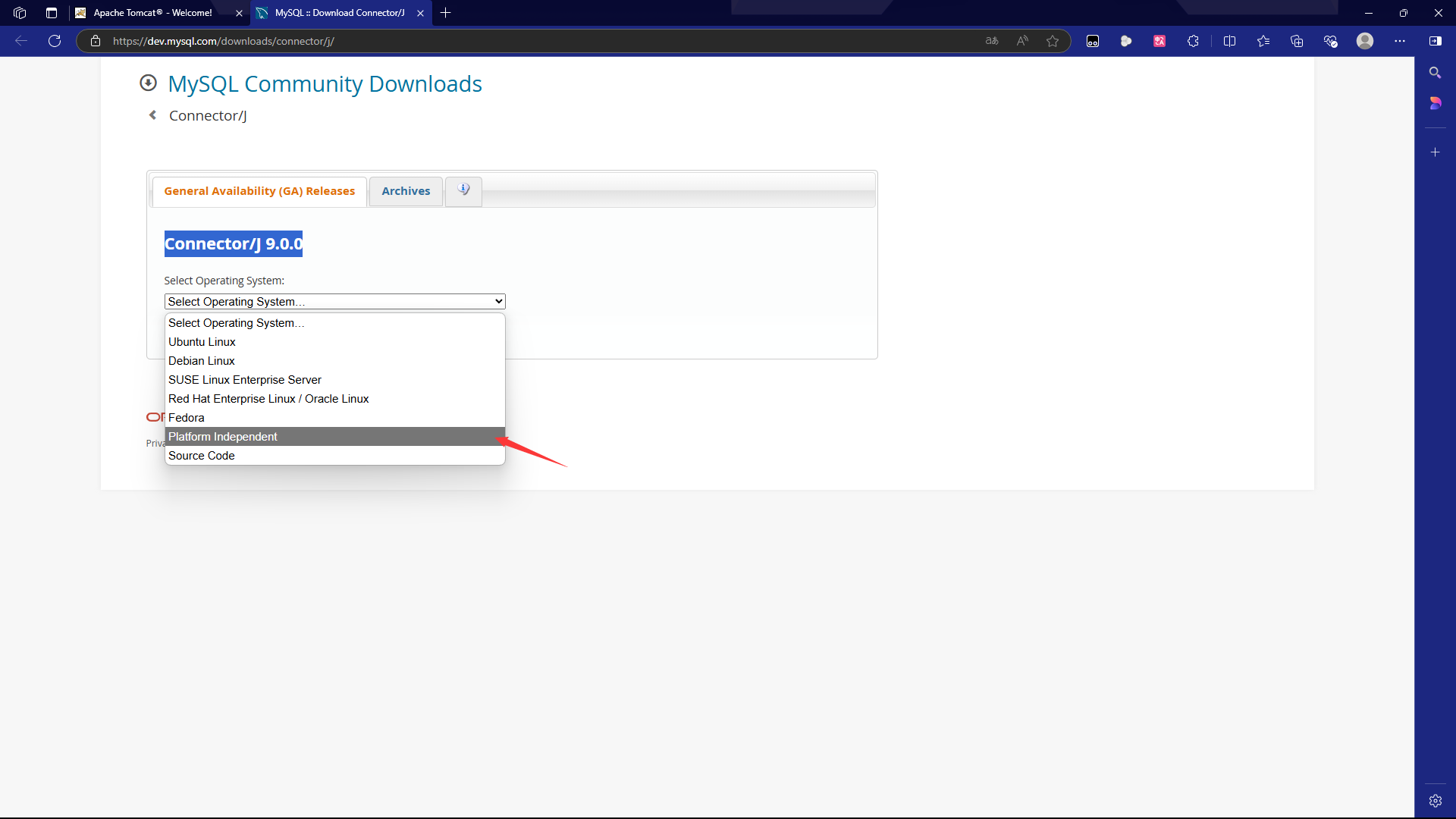
Task: Open the General Availability (GA) Releases tab
Action: (x=259, y=191)
